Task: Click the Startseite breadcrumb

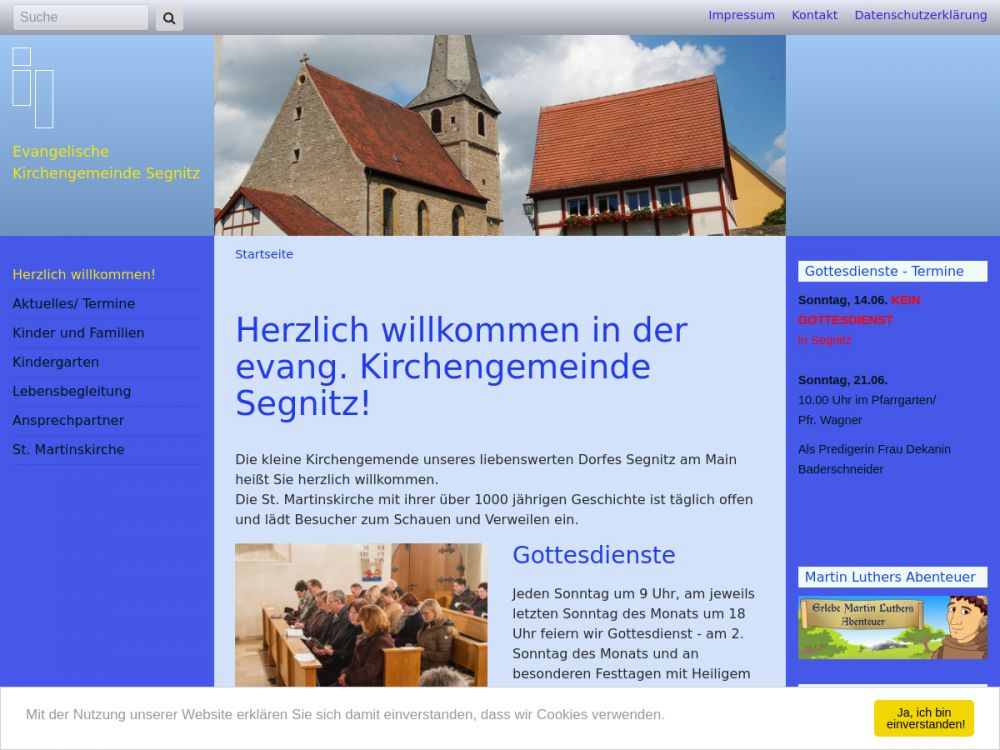Action: tap(264, 254)
